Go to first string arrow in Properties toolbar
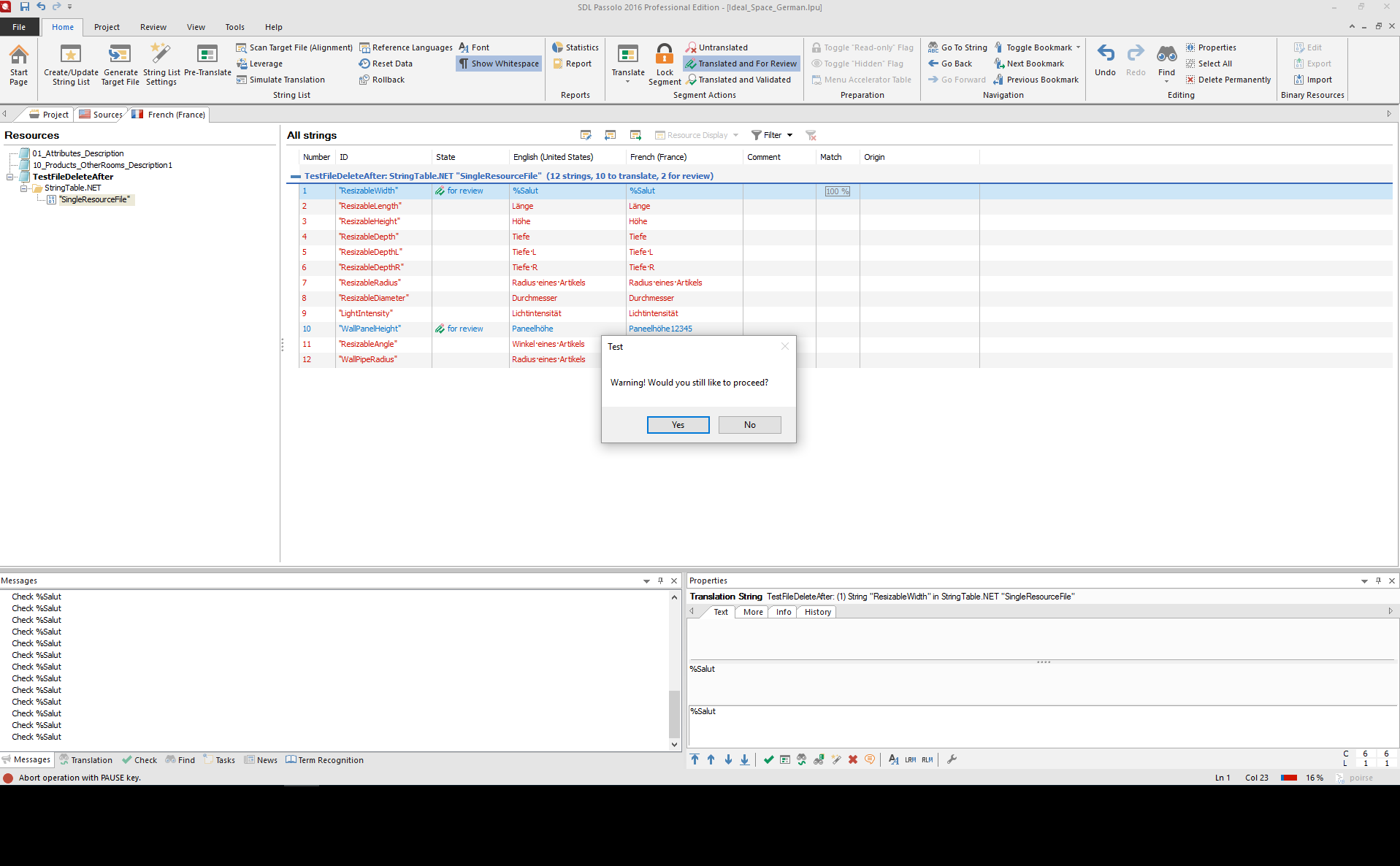This screenshot has height=866, width=1400. (695, 759)
